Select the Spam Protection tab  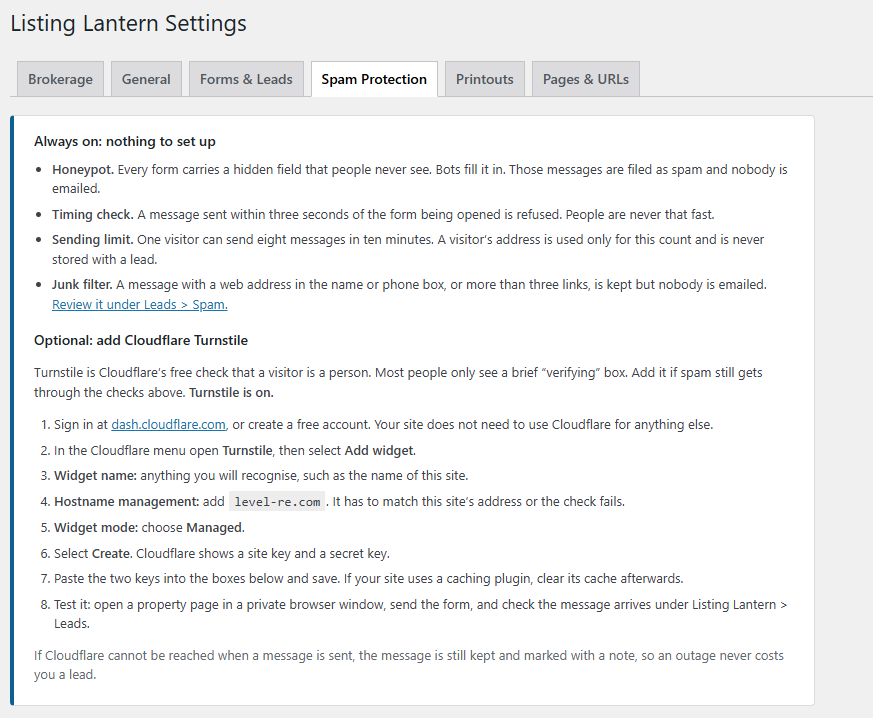(x=374, y=79)
